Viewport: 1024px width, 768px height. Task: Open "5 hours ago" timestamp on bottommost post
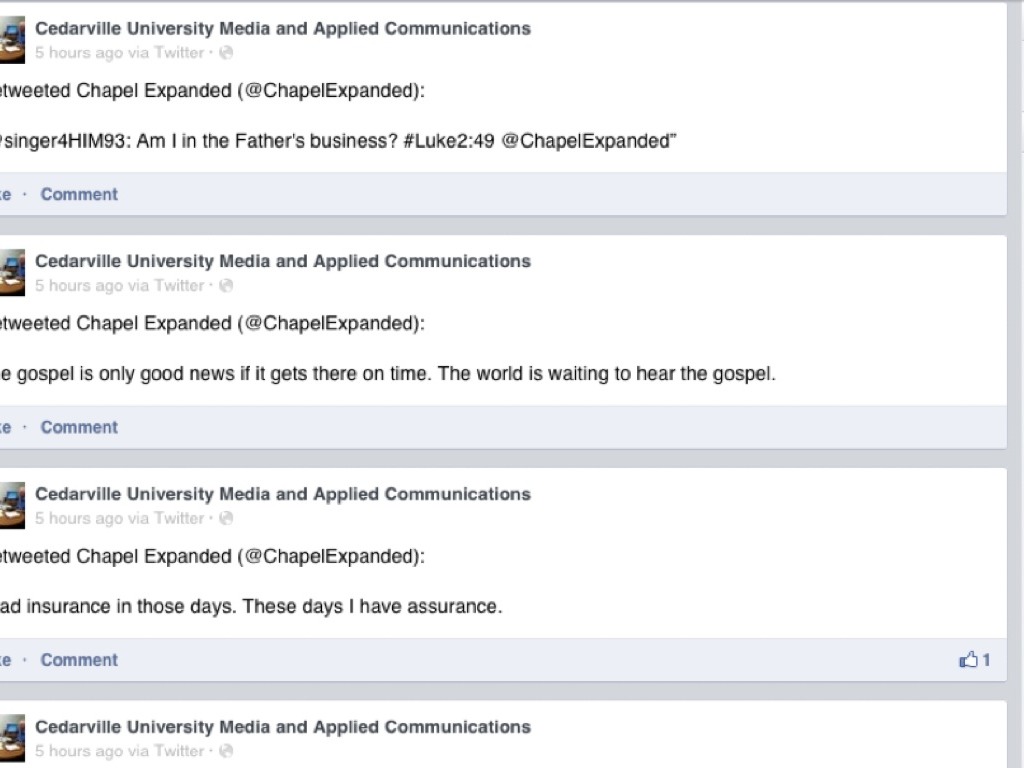[79, 752]
